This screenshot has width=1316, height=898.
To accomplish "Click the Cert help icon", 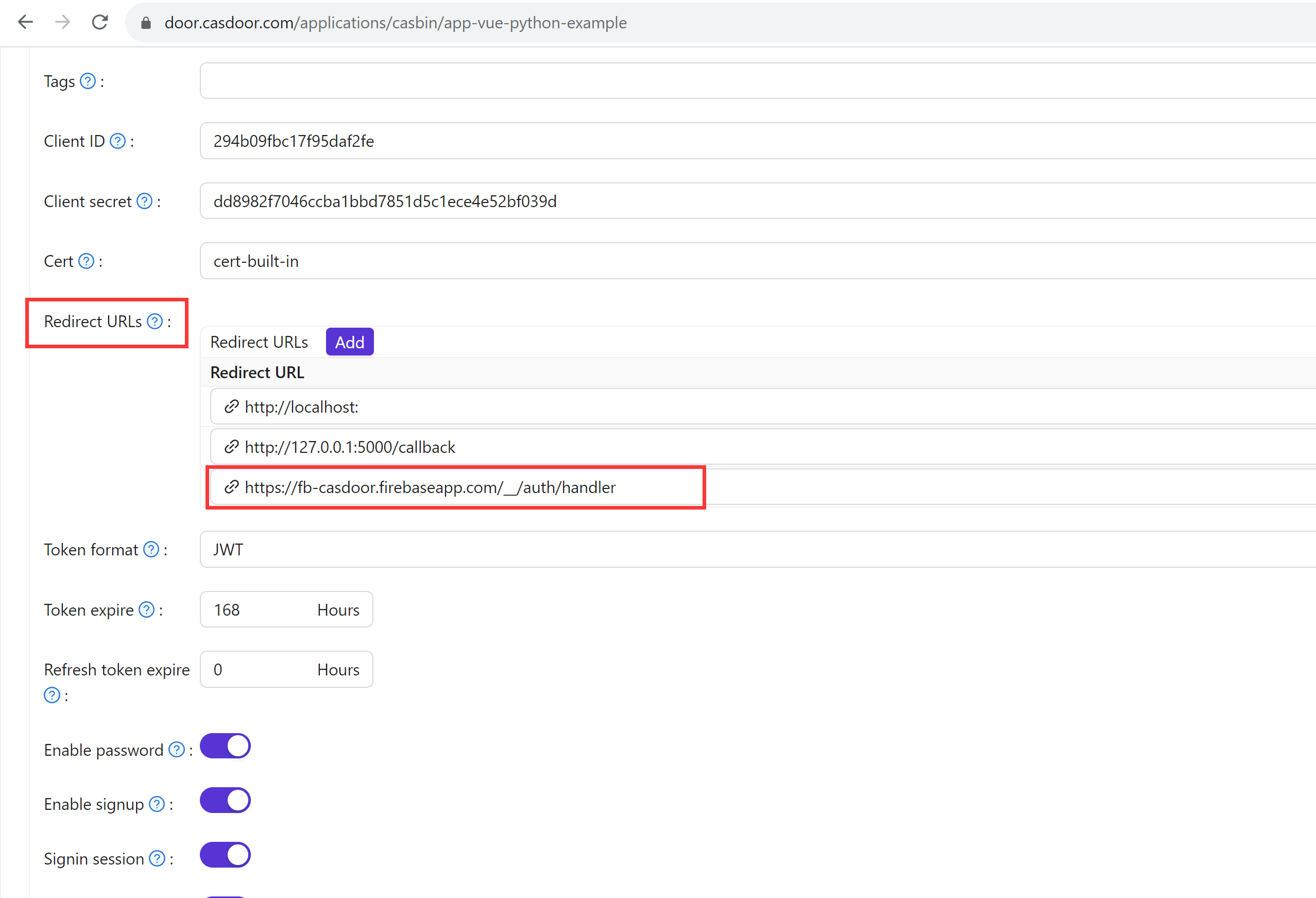I will (x=86, y=261).
